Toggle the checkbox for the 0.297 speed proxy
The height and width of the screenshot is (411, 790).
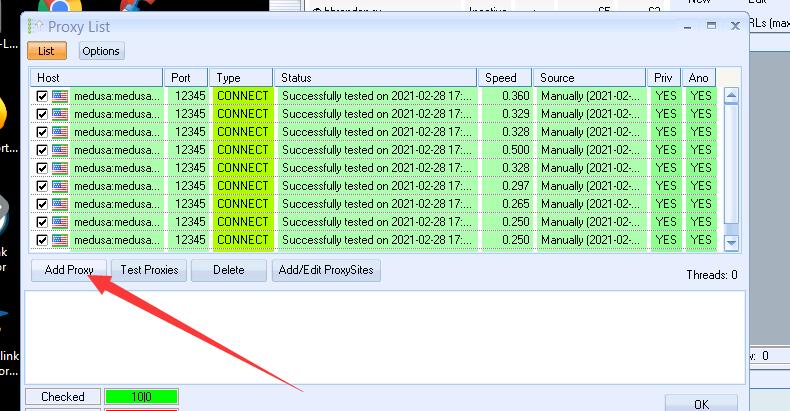[42, 186]
